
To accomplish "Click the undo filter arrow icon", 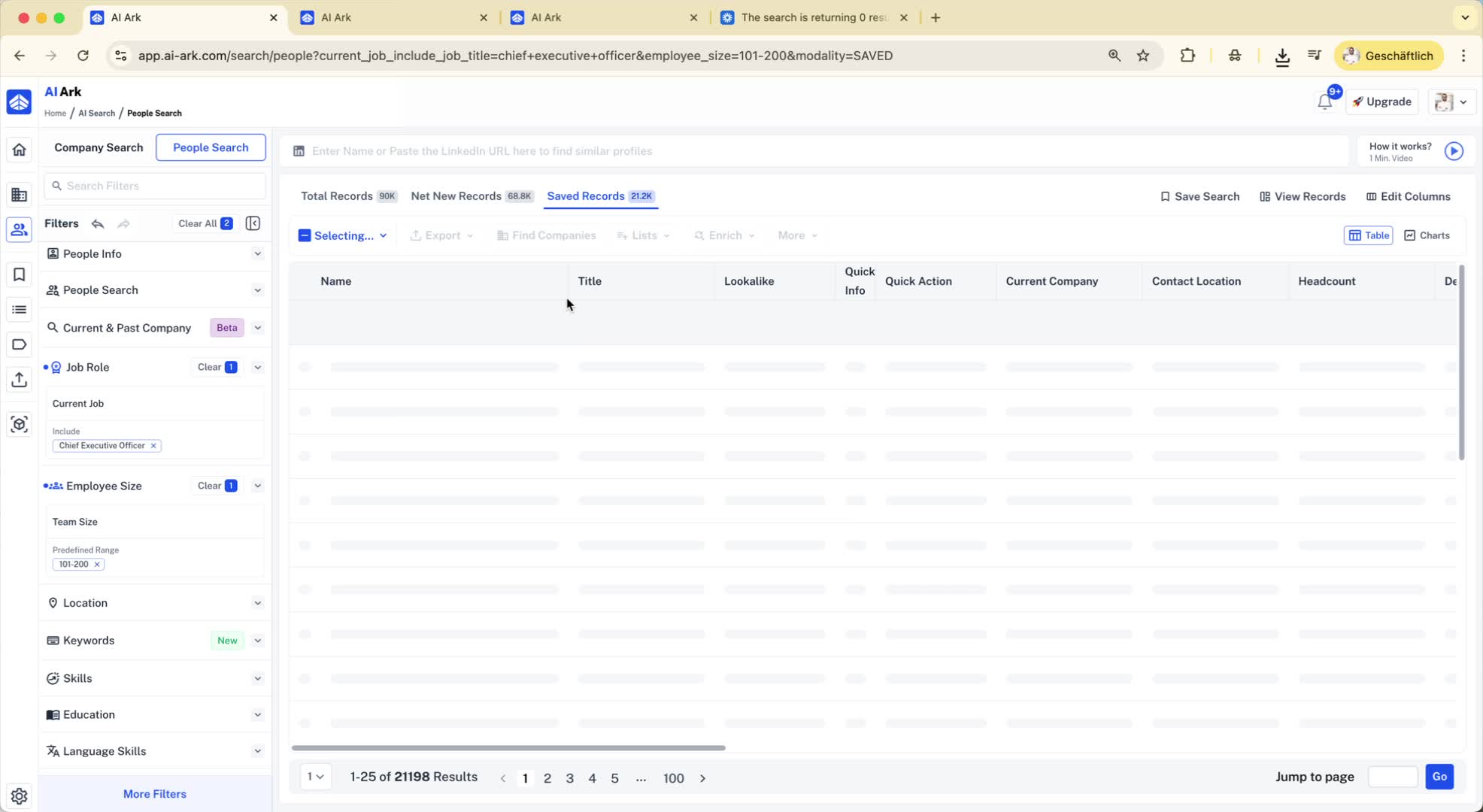I will 98,223.
